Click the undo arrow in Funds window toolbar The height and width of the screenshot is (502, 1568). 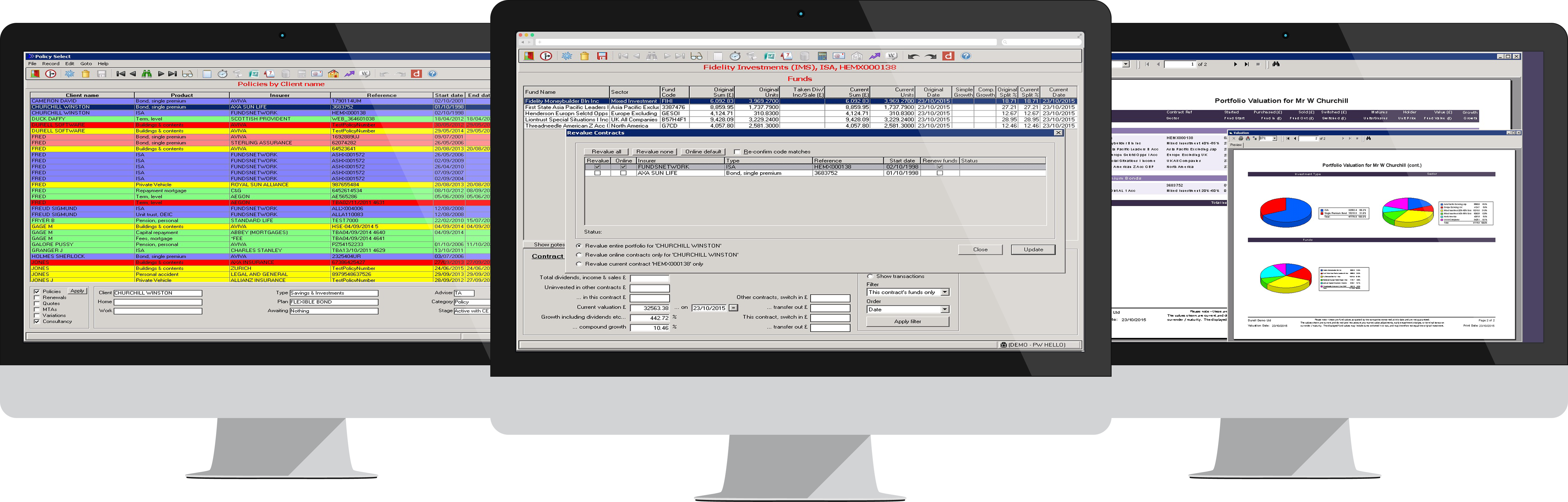(x=913, y=56)
